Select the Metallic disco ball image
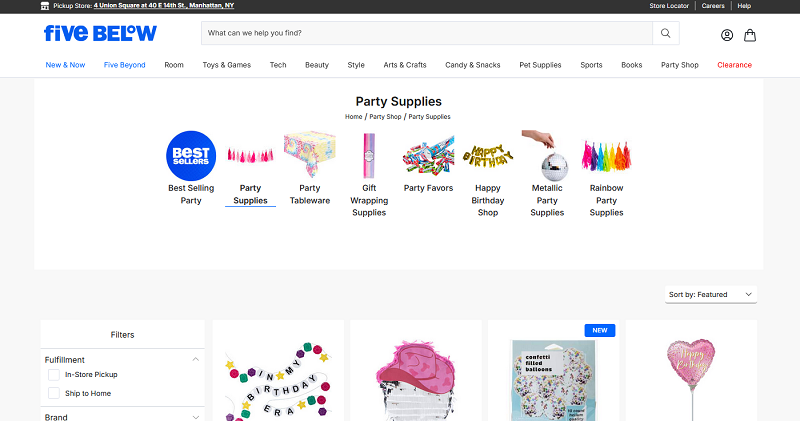 pos(546,156)
